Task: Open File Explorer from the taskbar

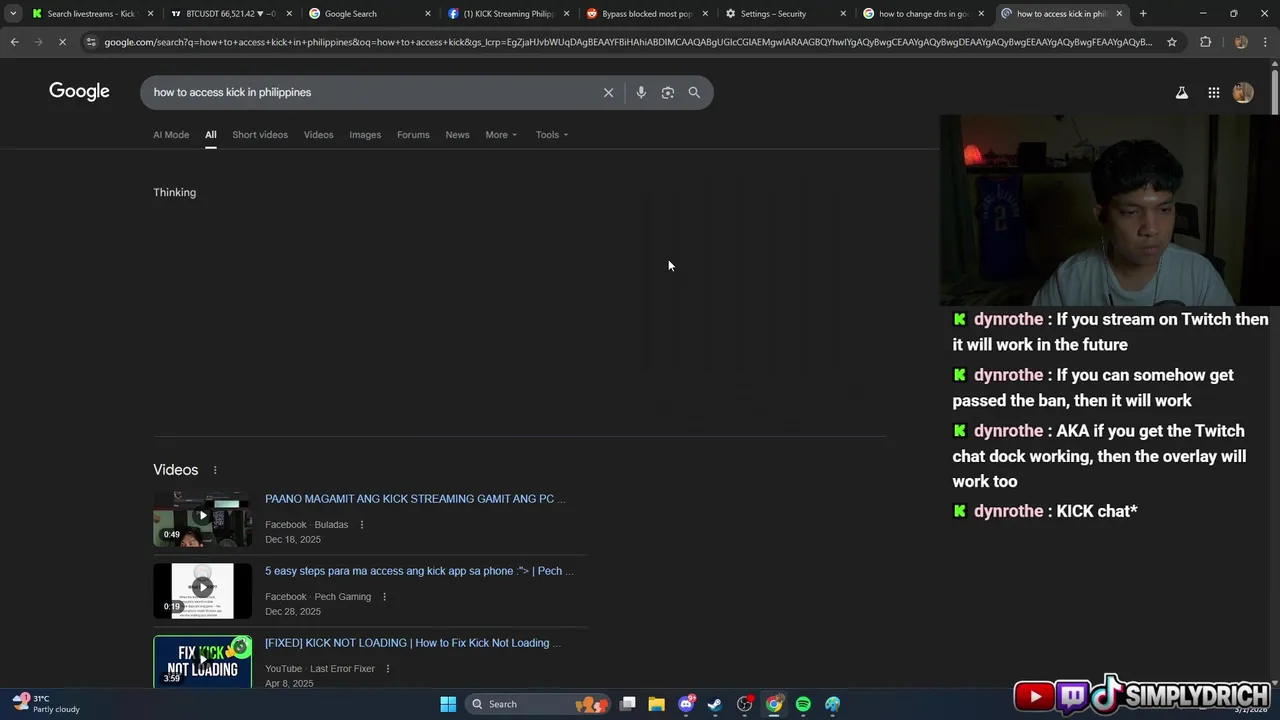Action: 656,704
